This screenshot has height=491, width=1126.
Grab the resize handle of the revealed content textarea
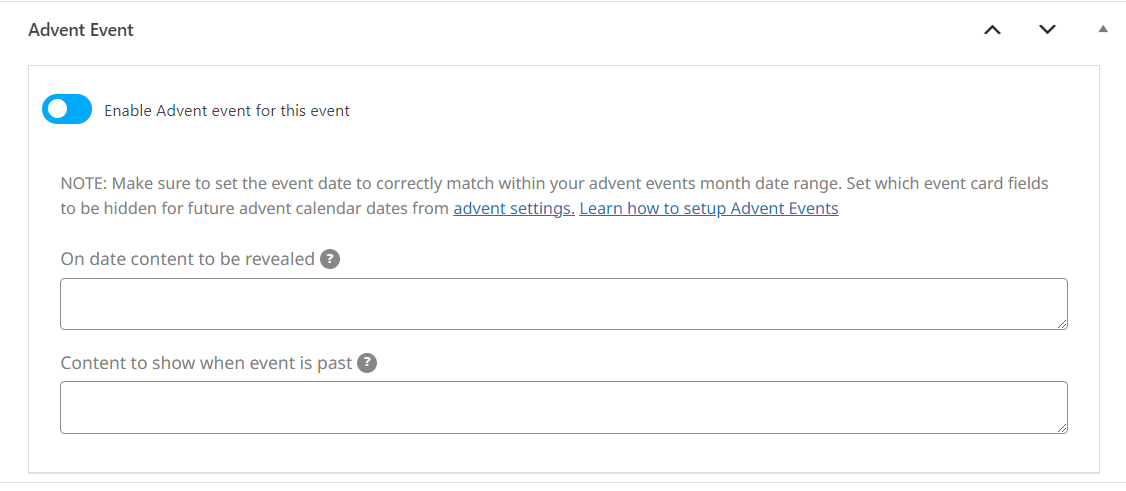(1062, 324)
